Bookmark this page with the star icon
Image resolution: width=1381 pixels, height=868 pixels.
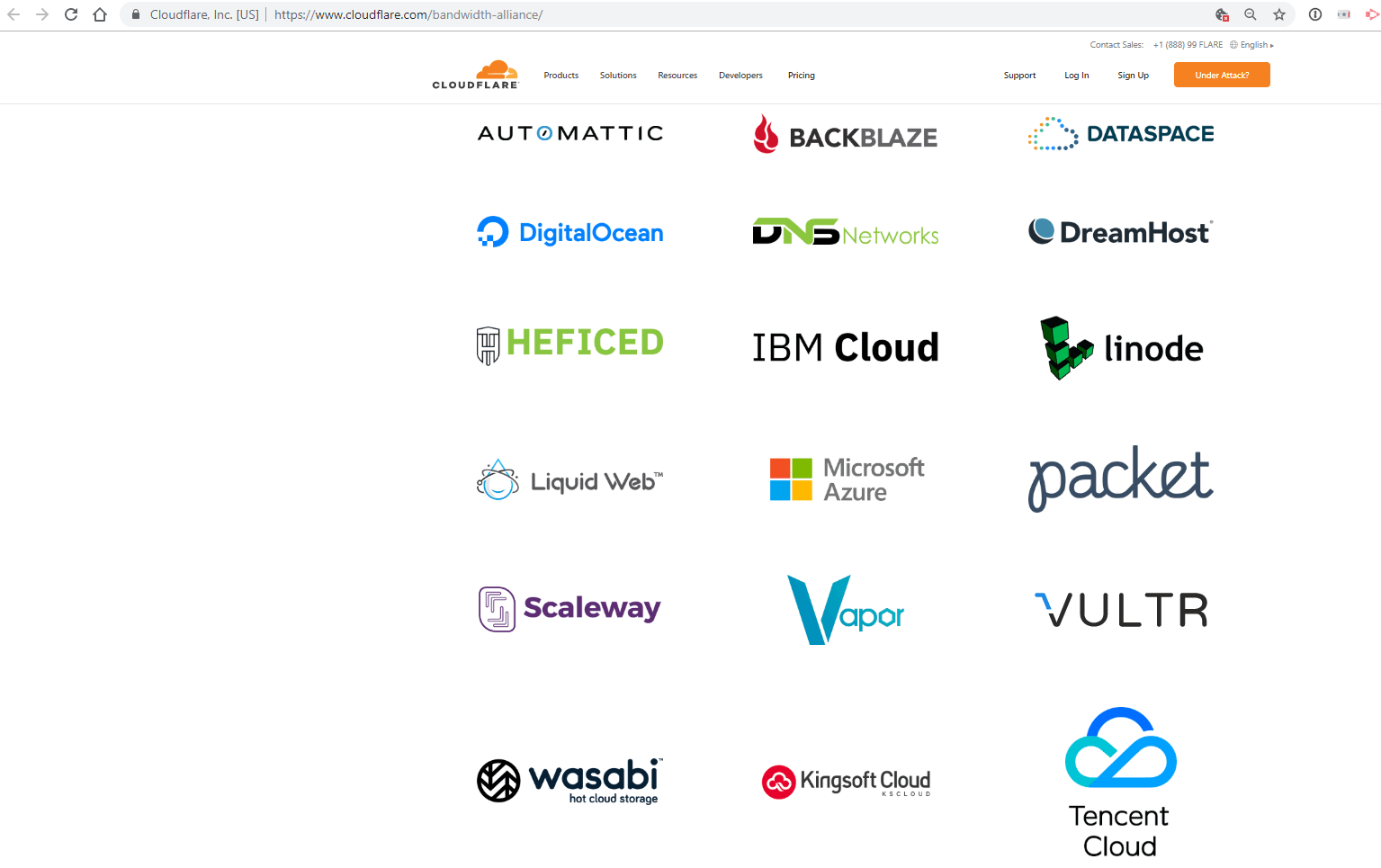pos(1279,14)
